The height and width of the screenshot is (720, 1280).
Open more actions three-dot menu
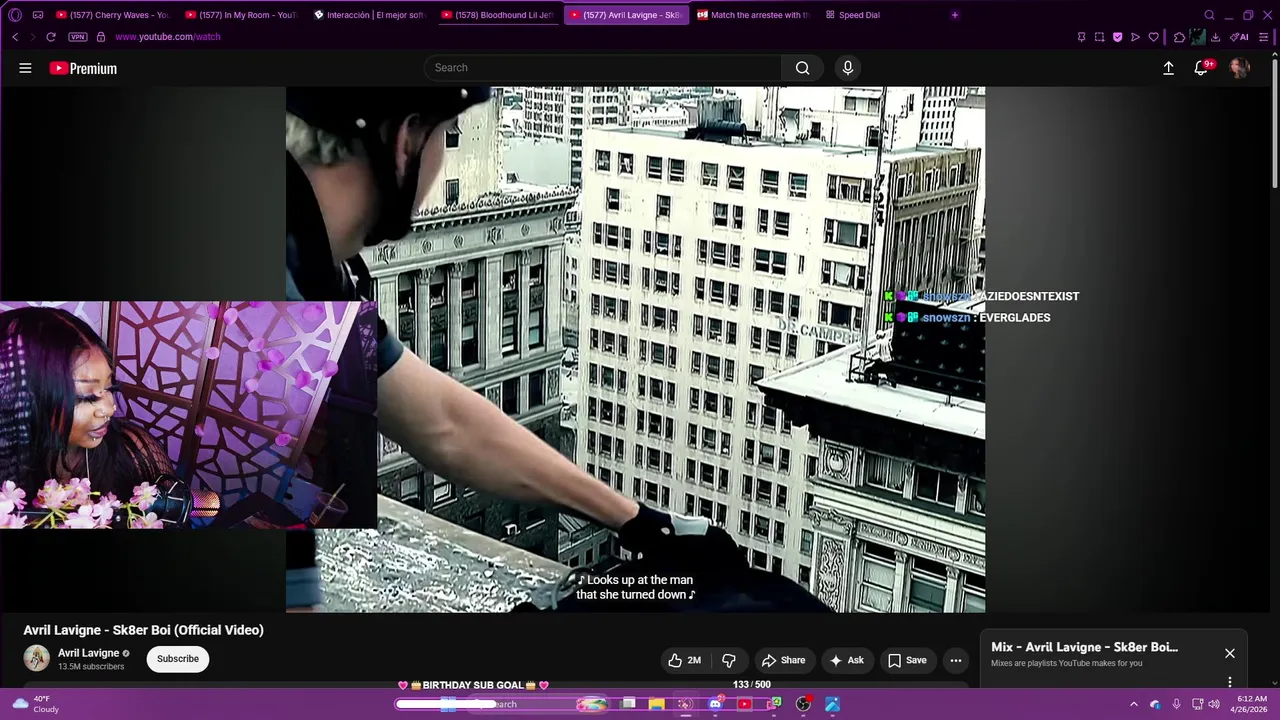(956, 660)
